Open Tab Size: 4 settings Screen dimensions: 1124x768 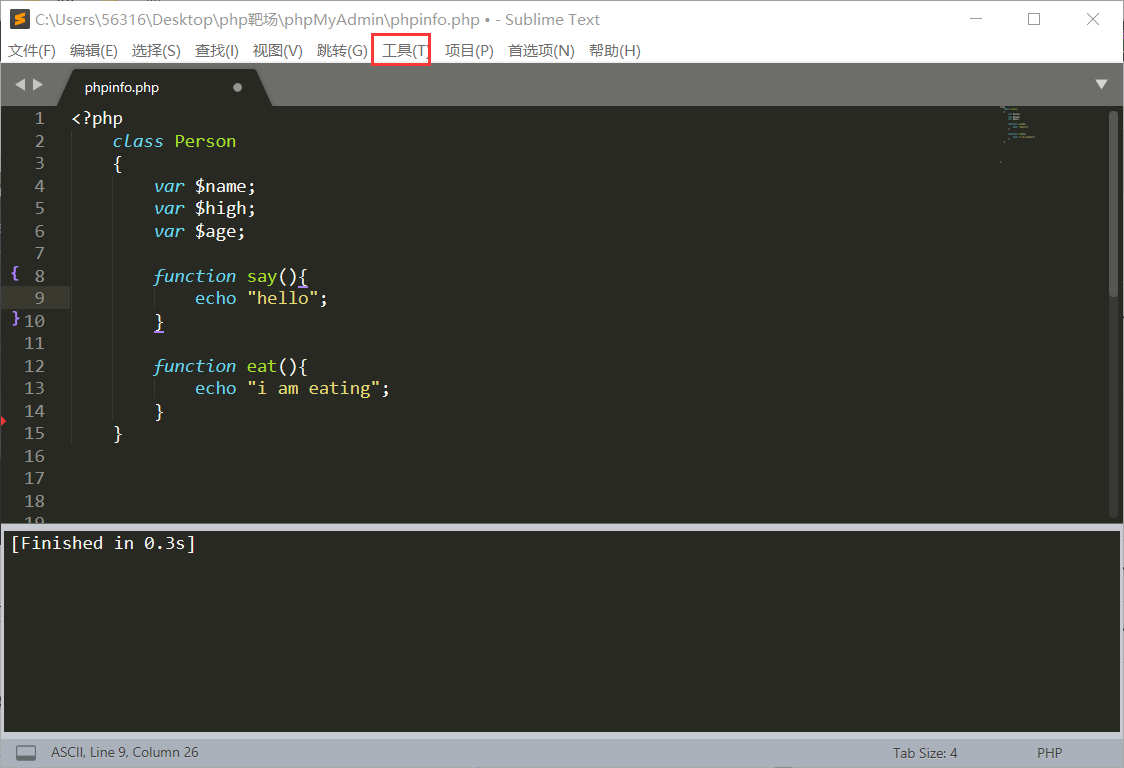click(925, 753)
